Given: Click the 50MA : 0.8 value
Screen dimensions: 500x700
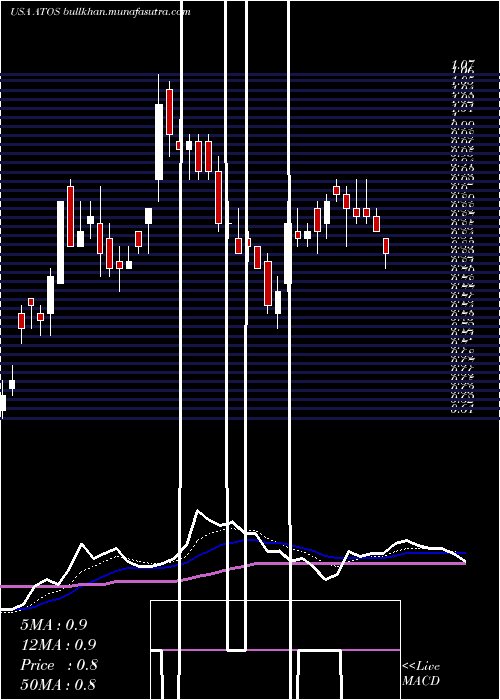Looking at the screenshot, I should click(x=58, y=684).
